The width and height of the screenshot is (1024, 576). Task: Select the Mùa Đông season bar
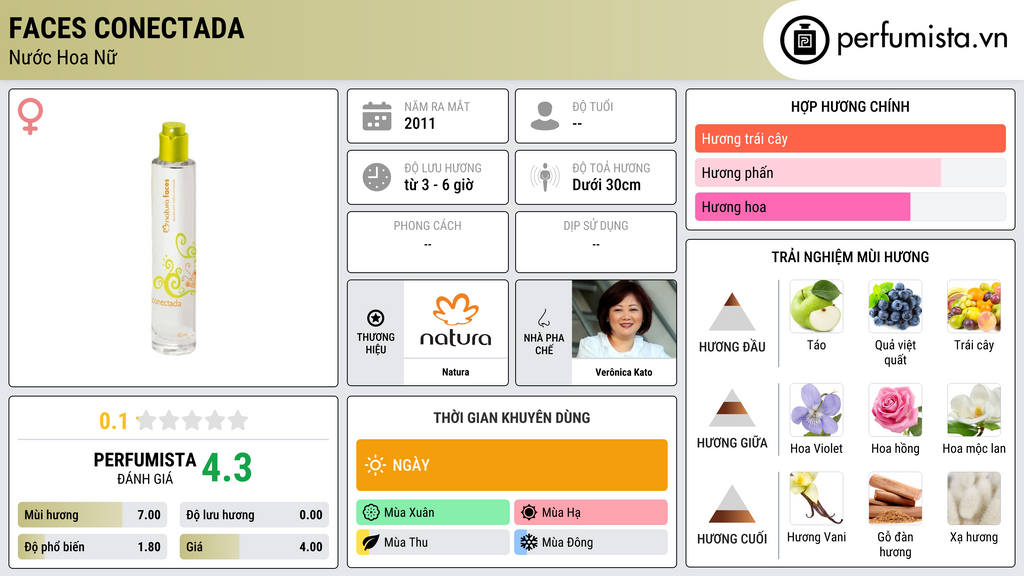pyautogui.click(x=591, y=542)
